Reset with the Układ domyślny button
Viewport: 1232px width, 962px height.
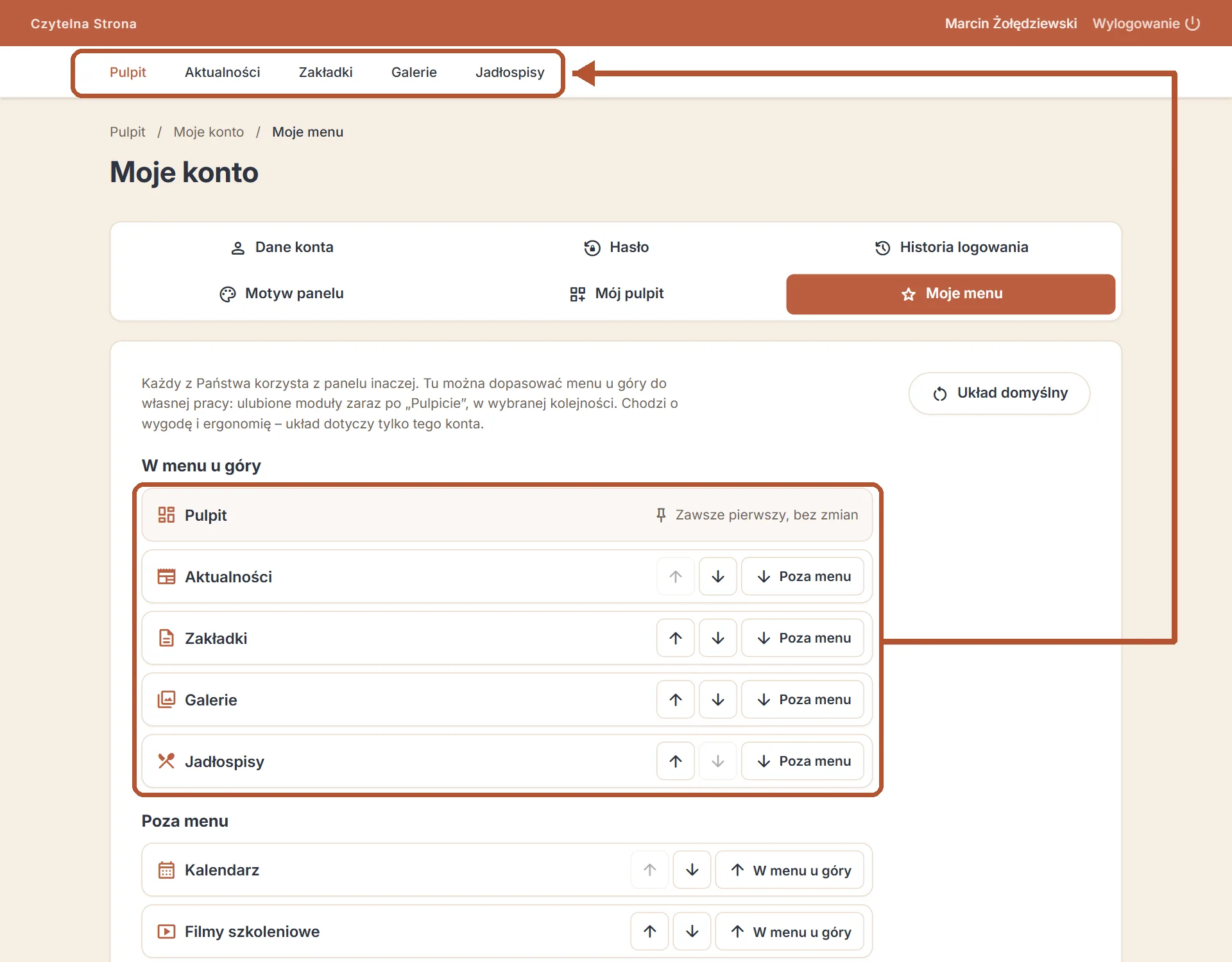[999, 393]
